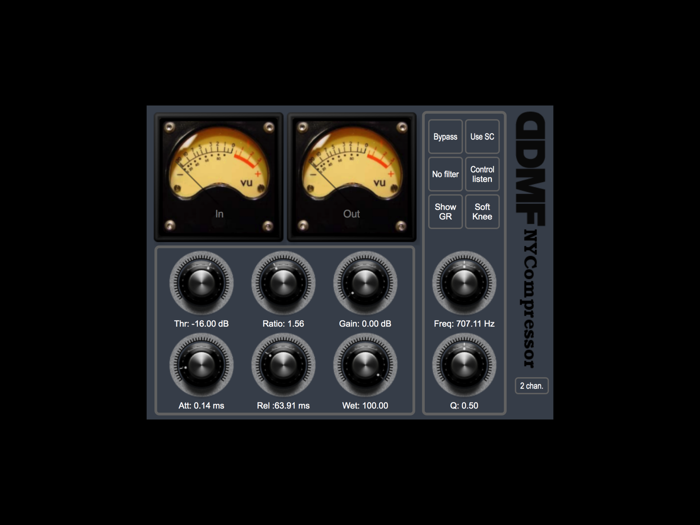Click the Gain knob
Screen dimensions: 700x525
point(365,283)
